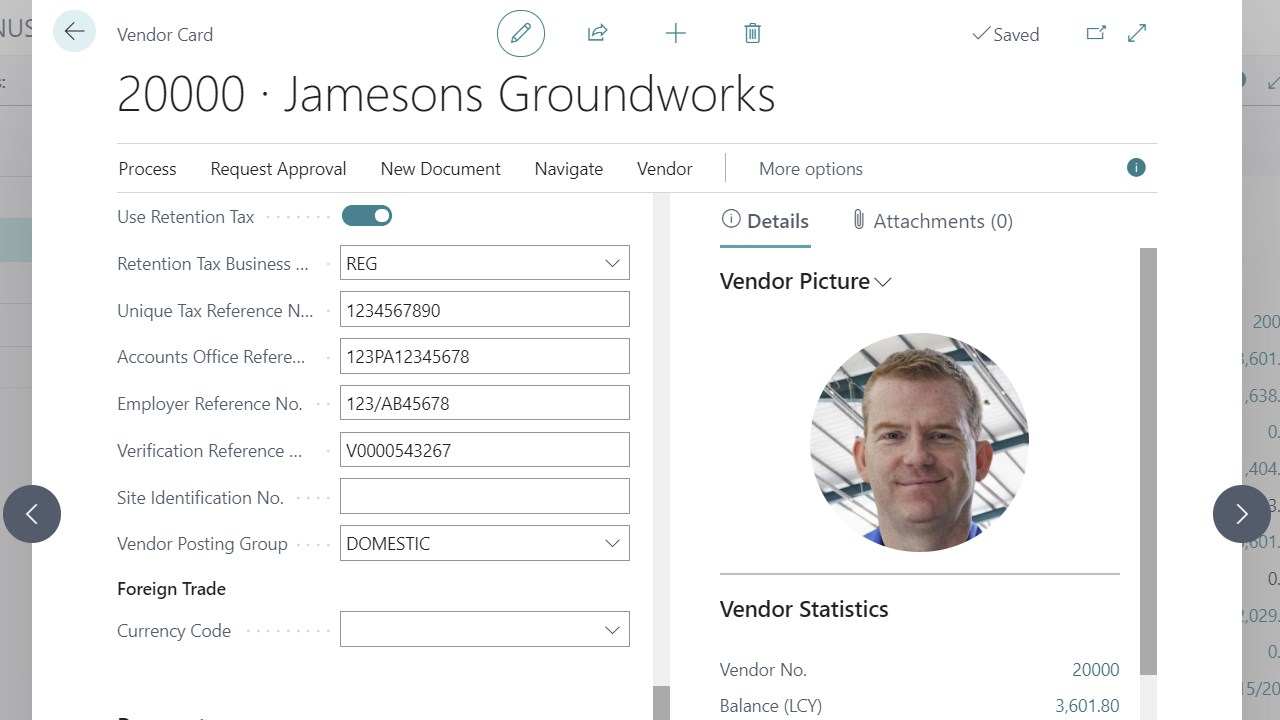
Task: Go to the previous vendor record
Action: click(x=32, y=514)
